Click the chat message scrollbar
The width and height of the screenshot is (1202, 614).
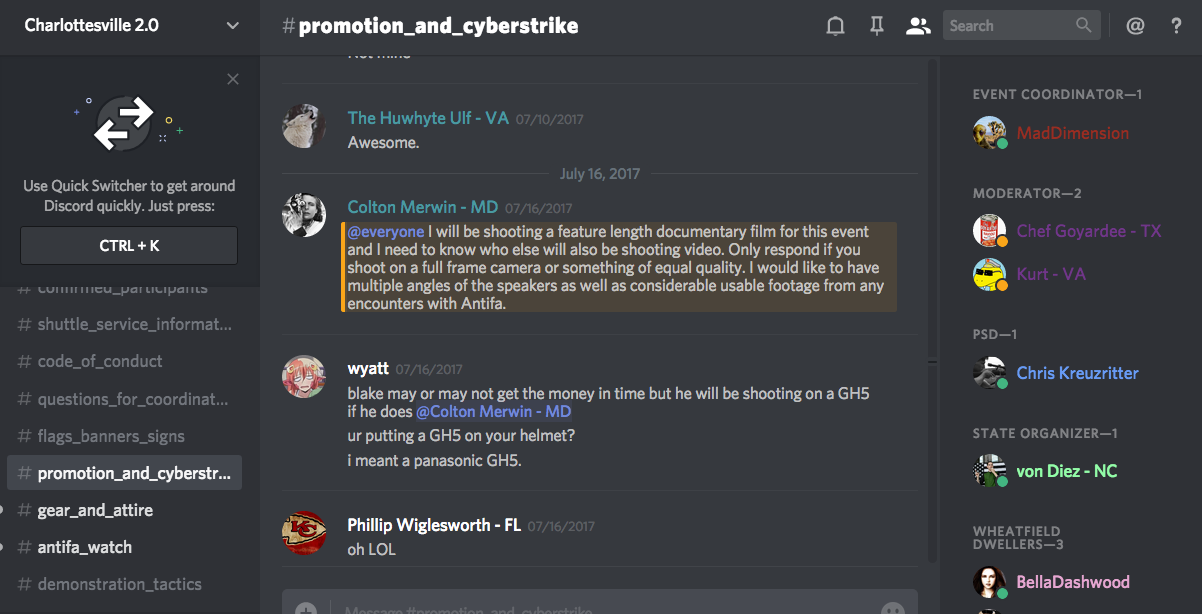point(932,310)
